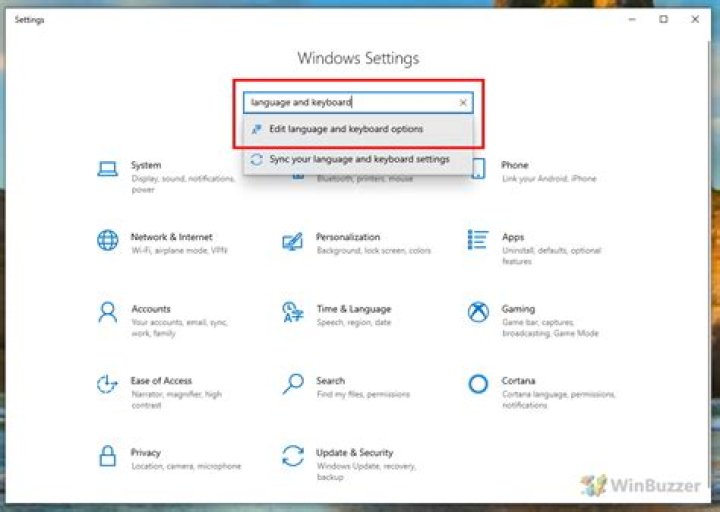Open Privacy via the padlock icon
The image size is (720, 512).
click(107, 456)
